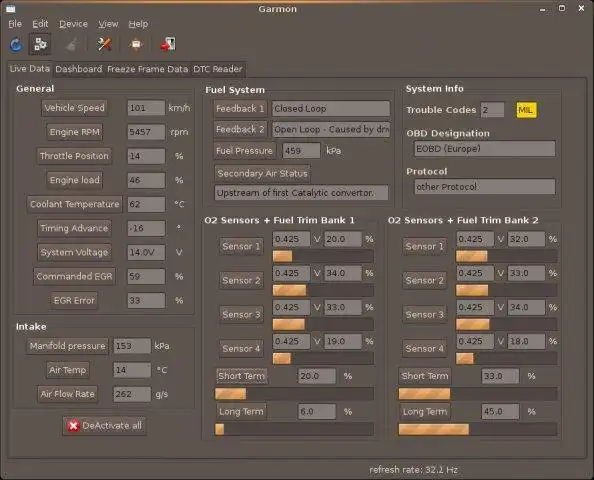Toggle the Engine RPM sensor button

click(75, 132)
